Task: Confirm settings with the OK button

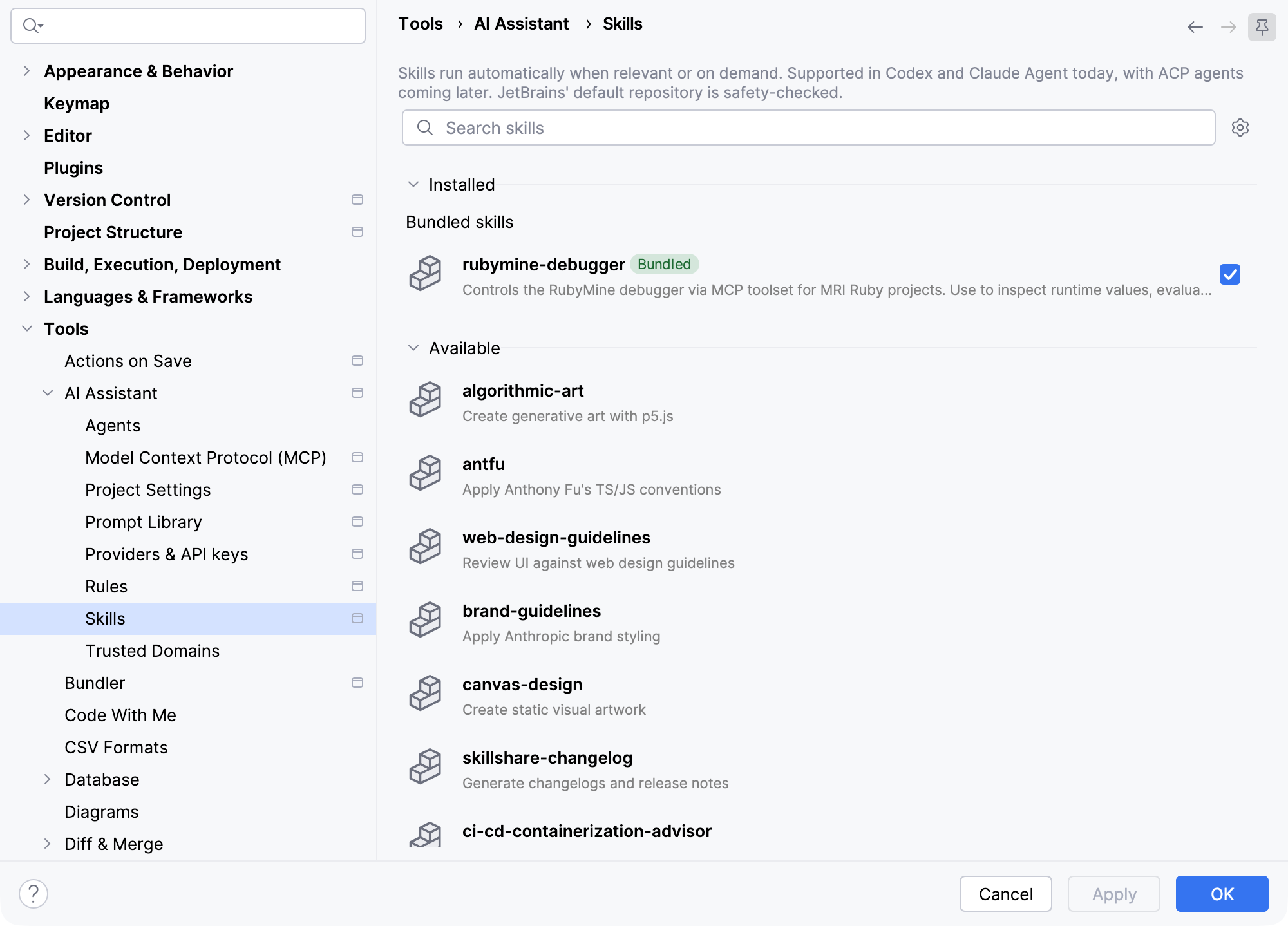Action: [1222, 894]
